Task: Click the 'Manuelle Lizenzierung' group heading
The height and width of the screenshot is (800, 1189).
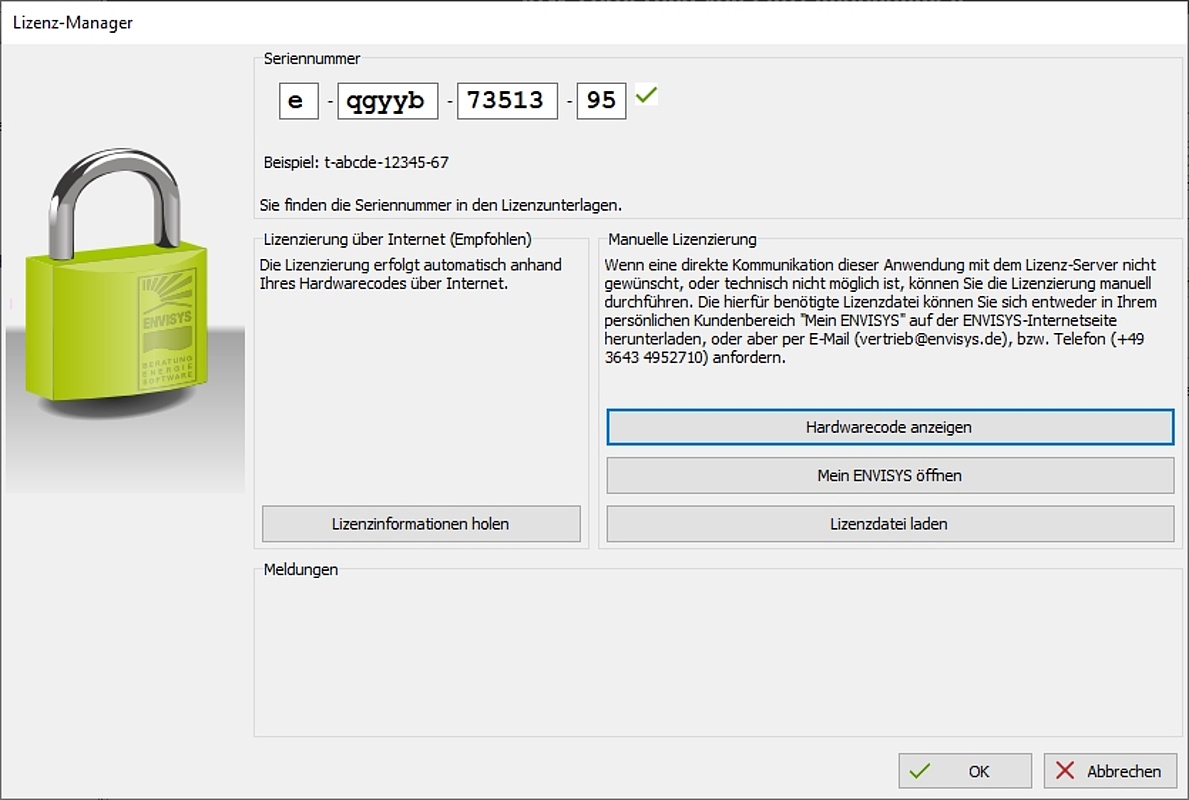Action: point(682,240)
